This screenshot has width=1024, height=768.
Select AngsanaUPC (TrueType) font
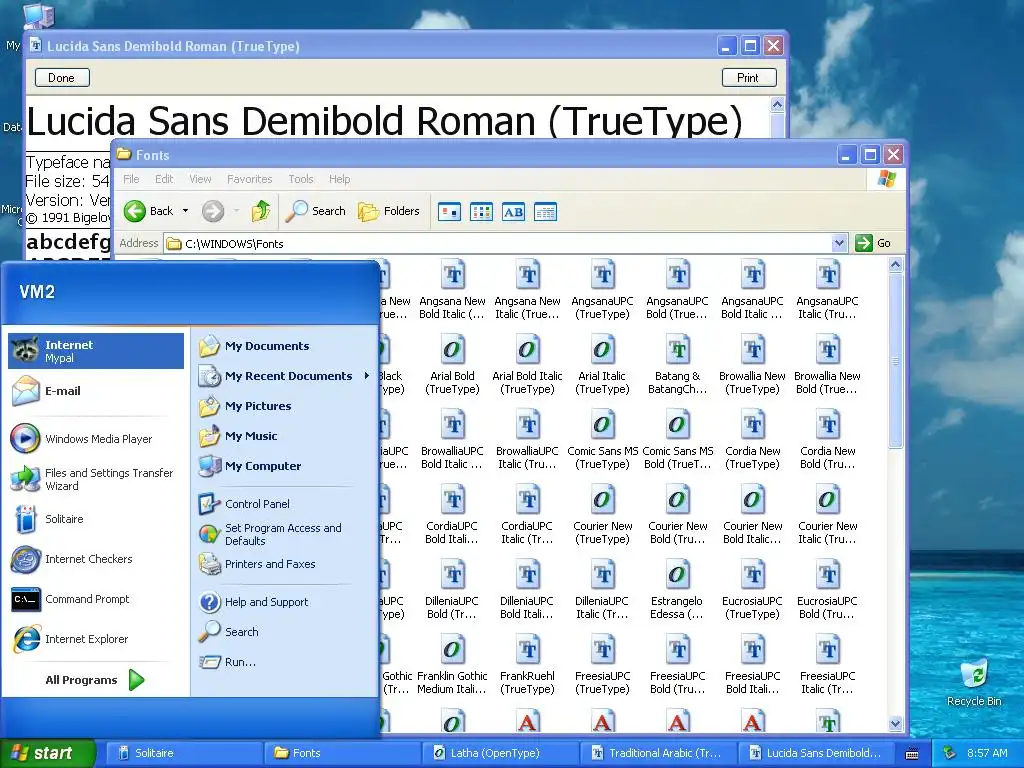pyautogui.click(x=602, y=291)
